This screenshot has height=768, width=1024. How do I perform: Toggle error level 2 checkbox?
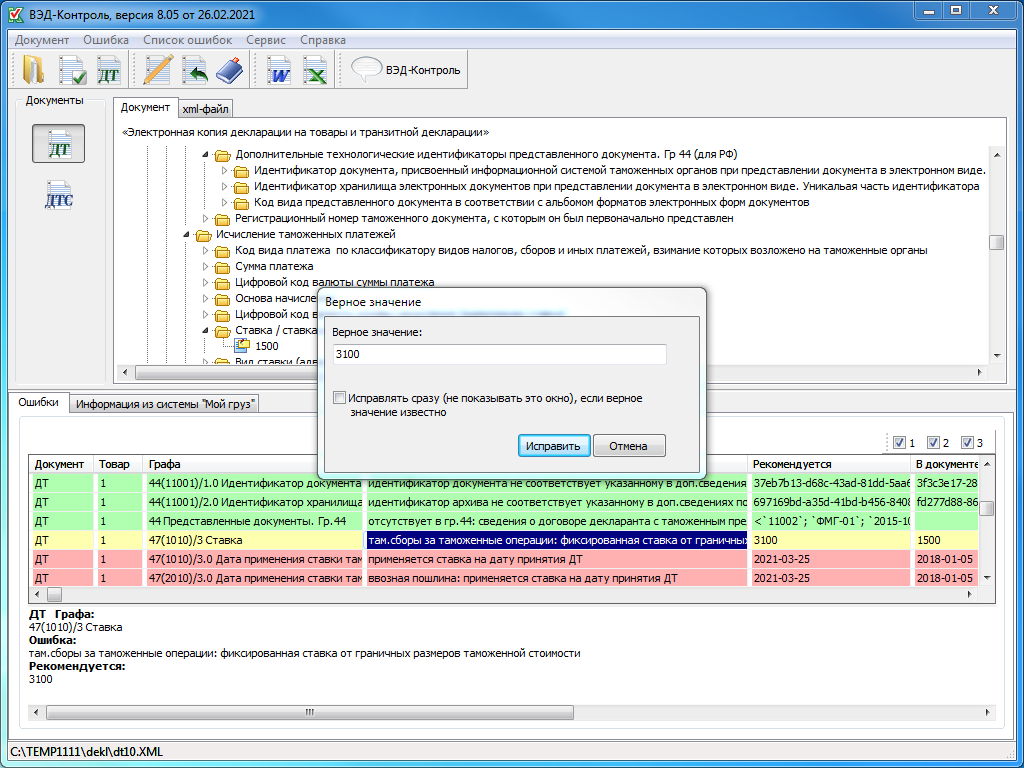(933, 443)
